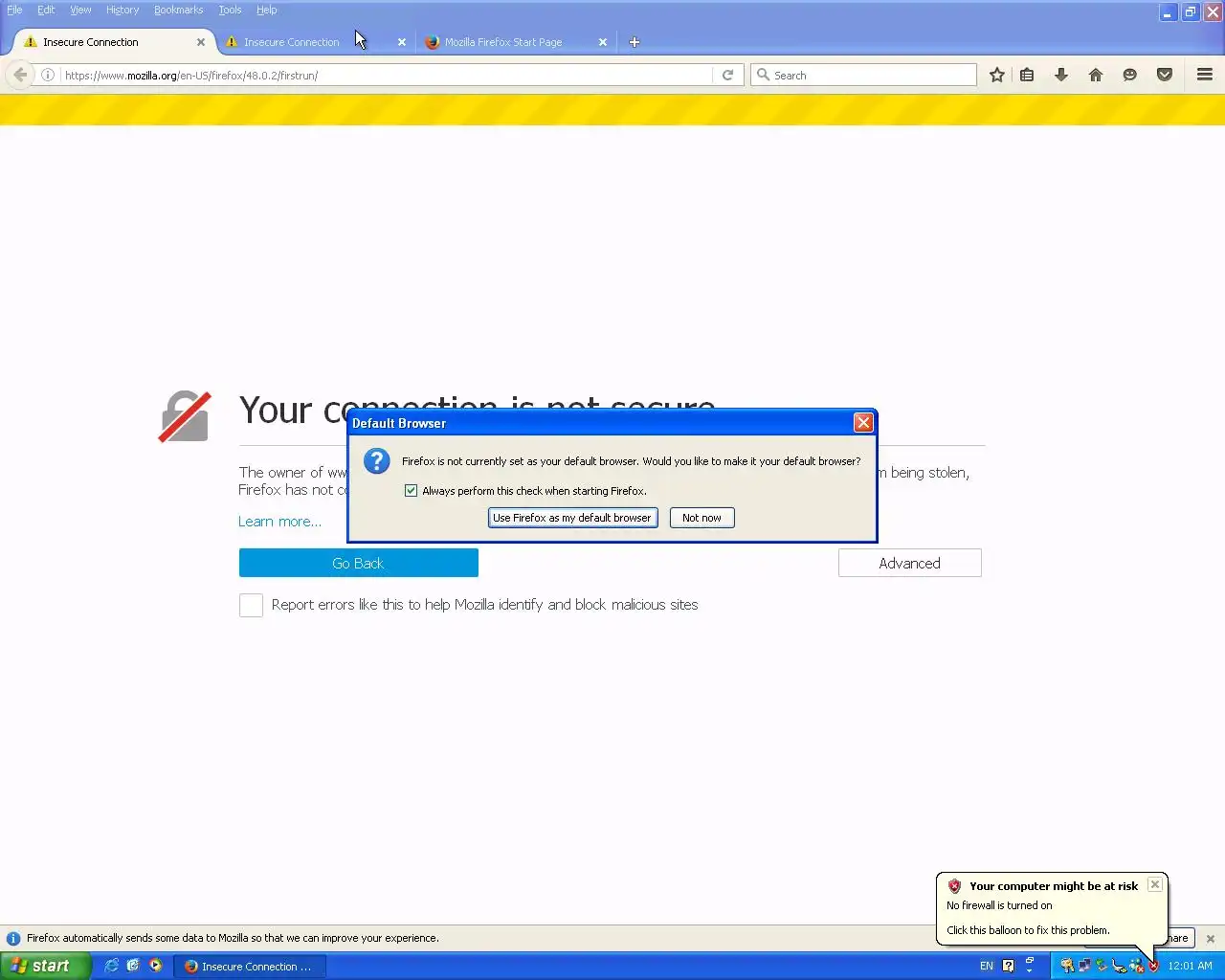Click the taskbar clock 12:01 AM
The image size is (1225, 980).
(1190, 966)
